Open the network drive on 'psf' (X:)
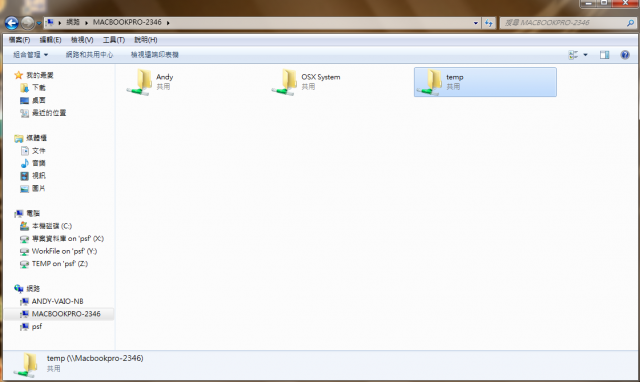Viewport: 640px width, 382px height. [62, 239]
